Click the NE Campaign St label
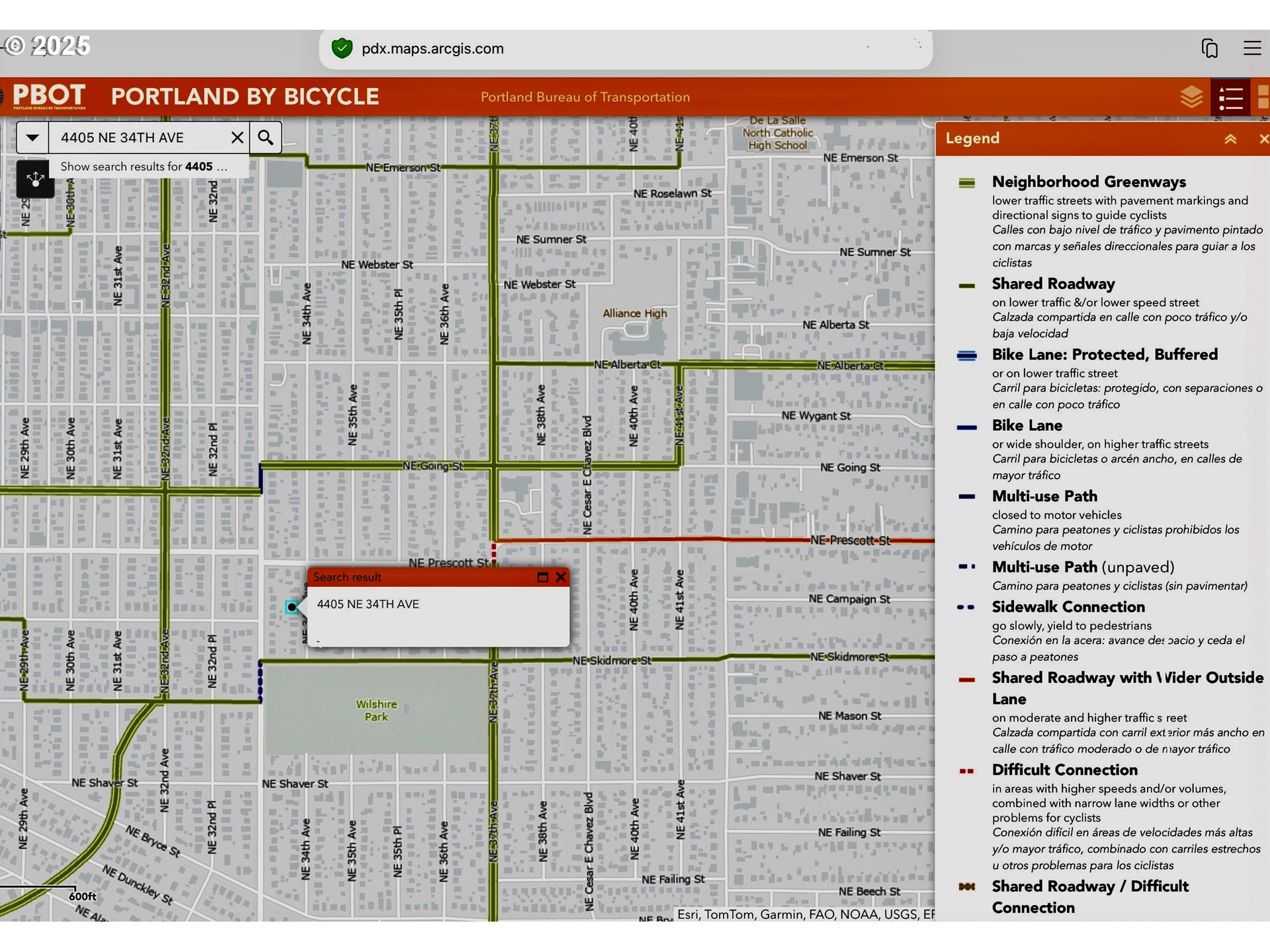This screenshot has height=952, width=1270. (849, 599)
